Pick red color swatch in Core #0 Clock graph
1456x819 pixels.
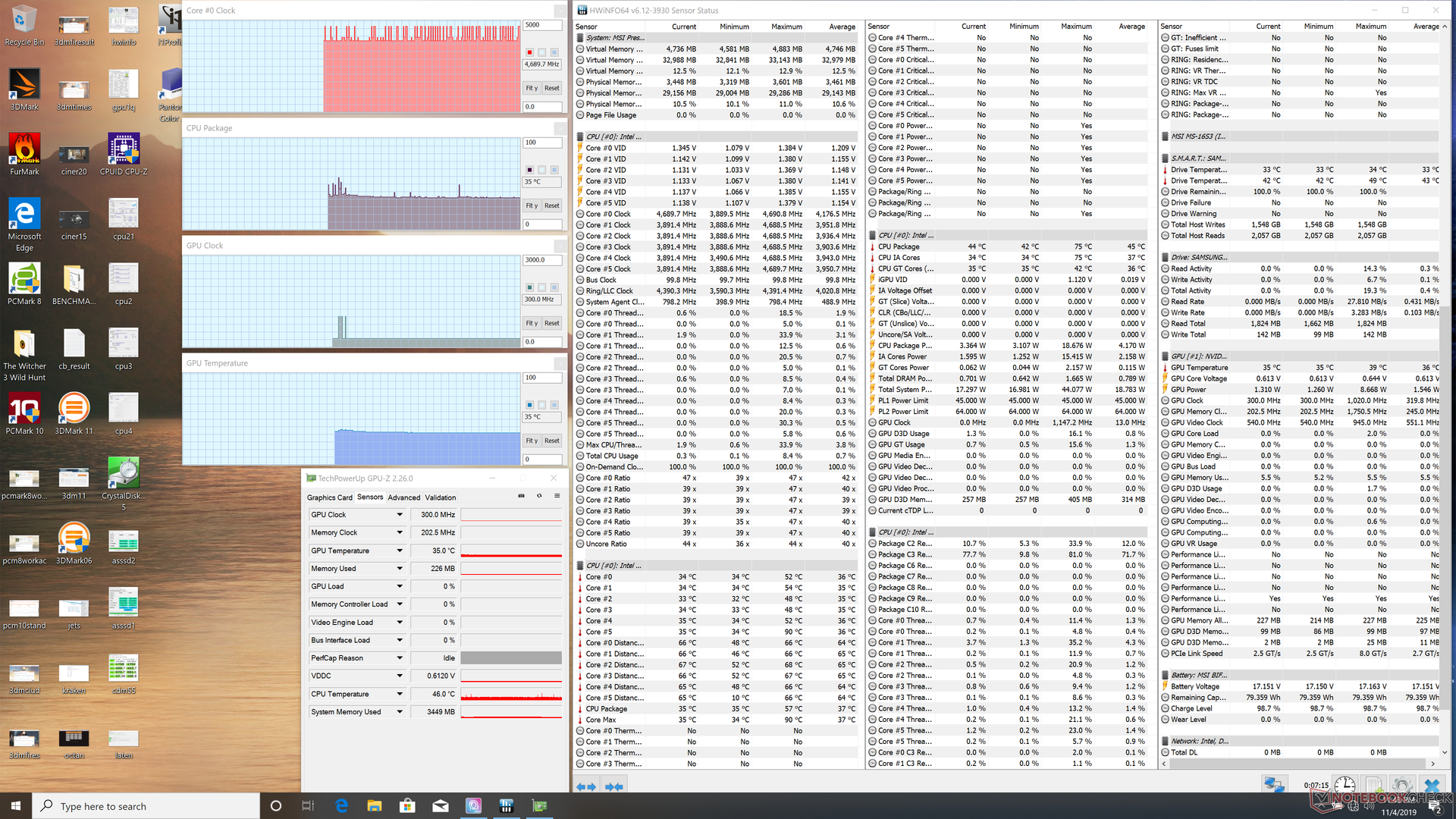[x=529, y=52]
